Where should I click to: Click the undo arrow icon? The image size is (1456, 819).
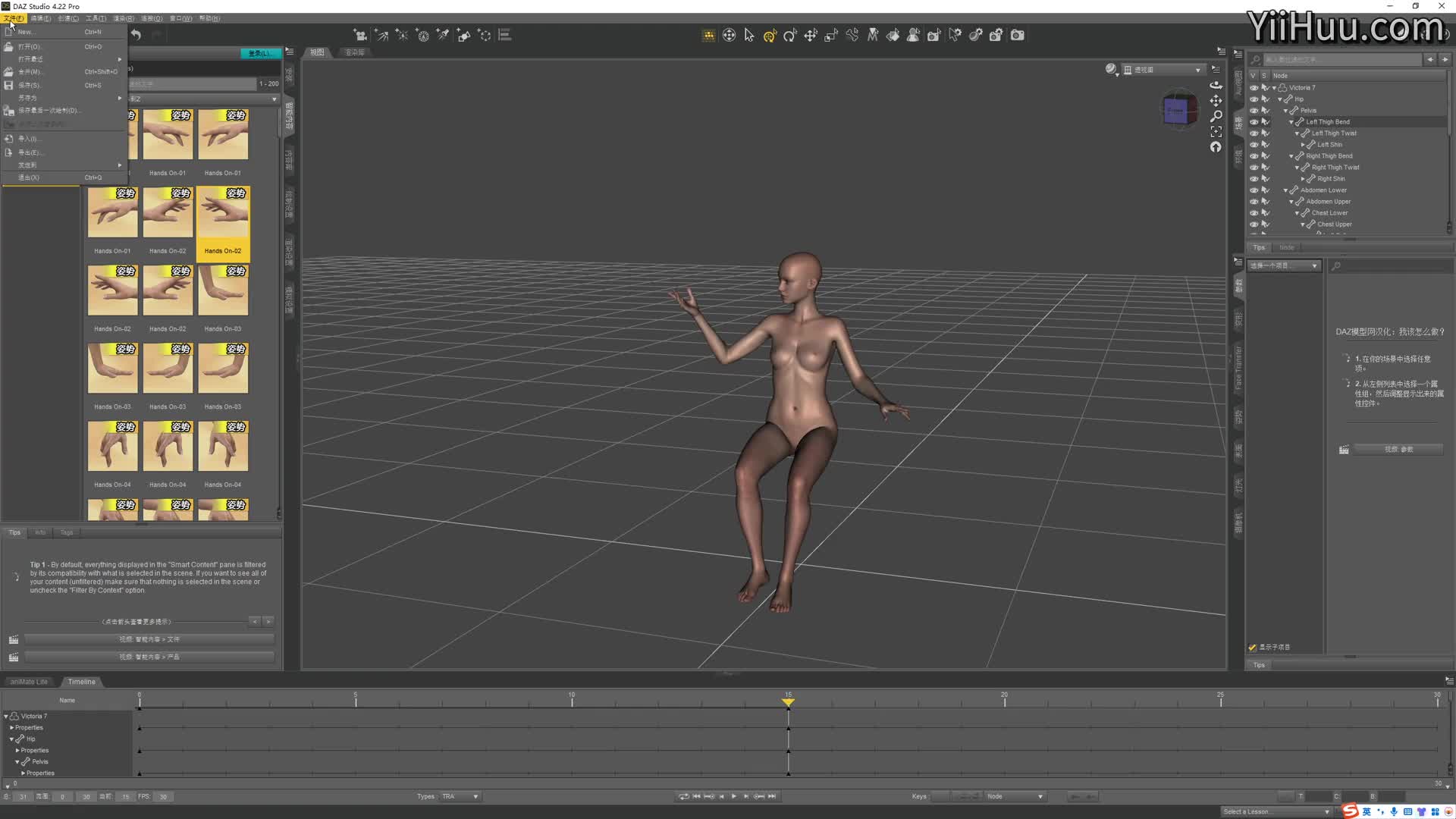pyautogui.click(x=136, y=35)
